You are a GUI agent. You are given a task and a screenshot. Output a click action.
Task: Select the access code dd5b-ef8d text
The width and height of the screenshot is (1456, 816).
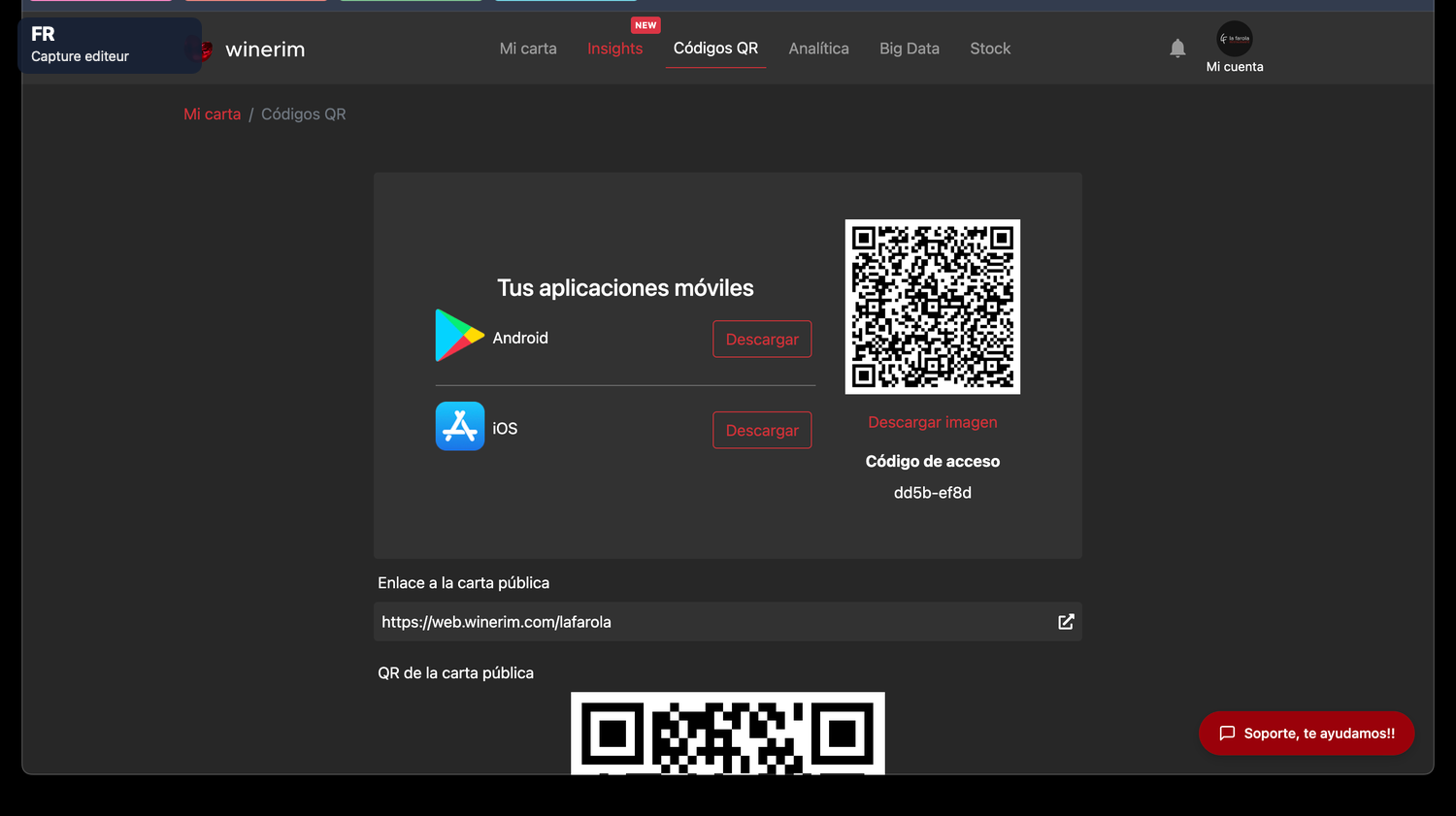[933, 493]
